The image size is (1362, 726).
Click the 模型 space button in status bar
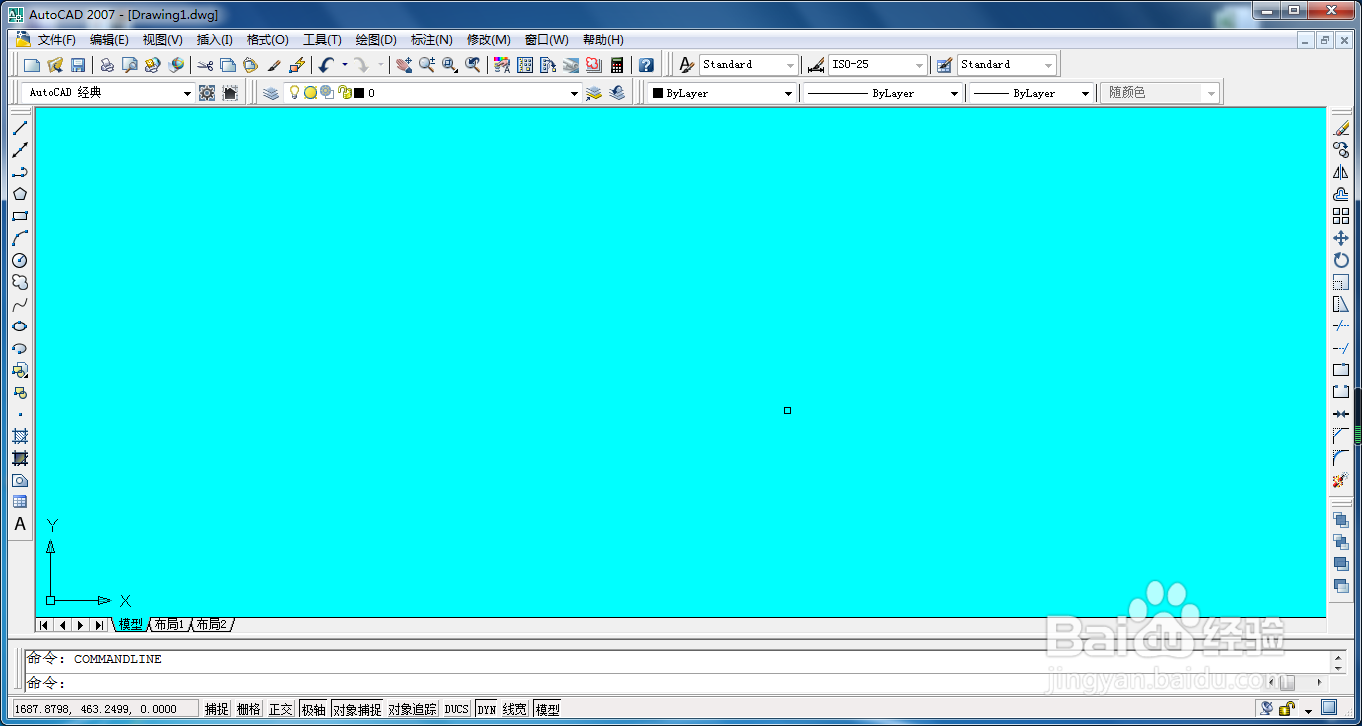tap(548, 709)
